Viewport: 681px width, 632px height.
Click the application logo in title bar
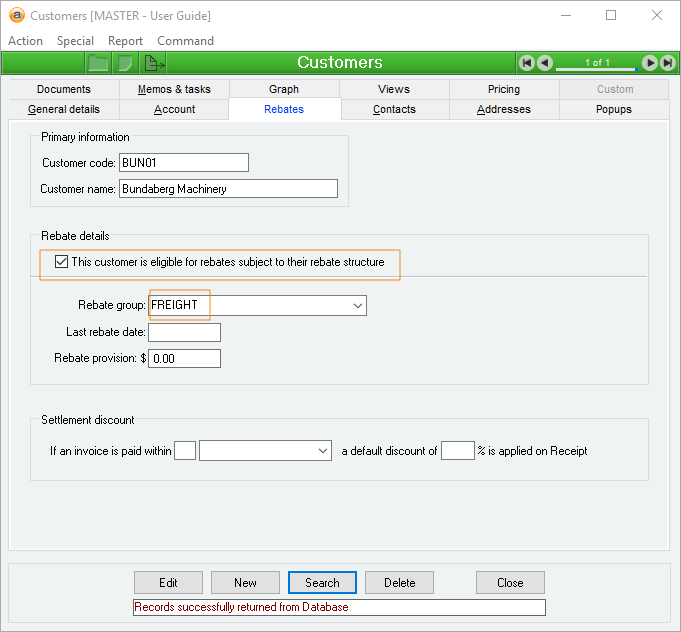point(16,16)
